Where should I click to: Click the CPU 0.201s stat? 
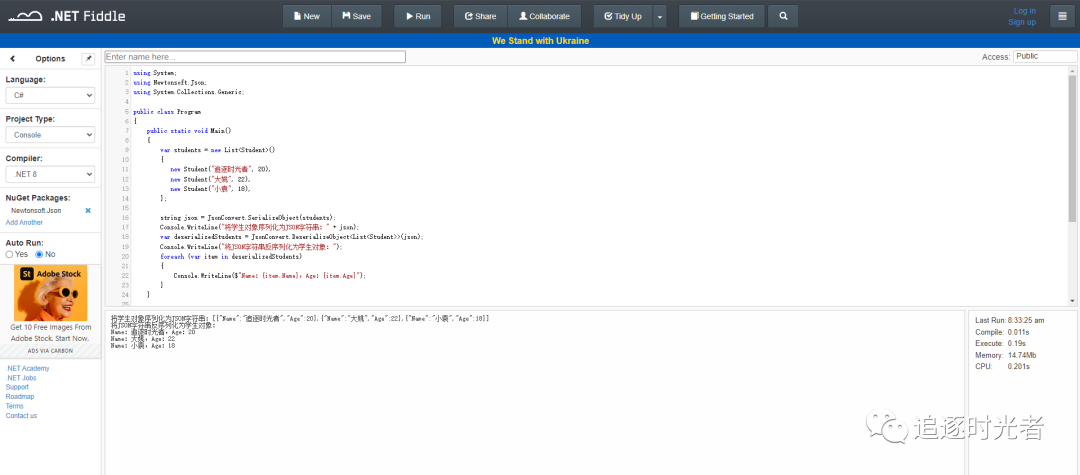click(x=1002, y=366)
